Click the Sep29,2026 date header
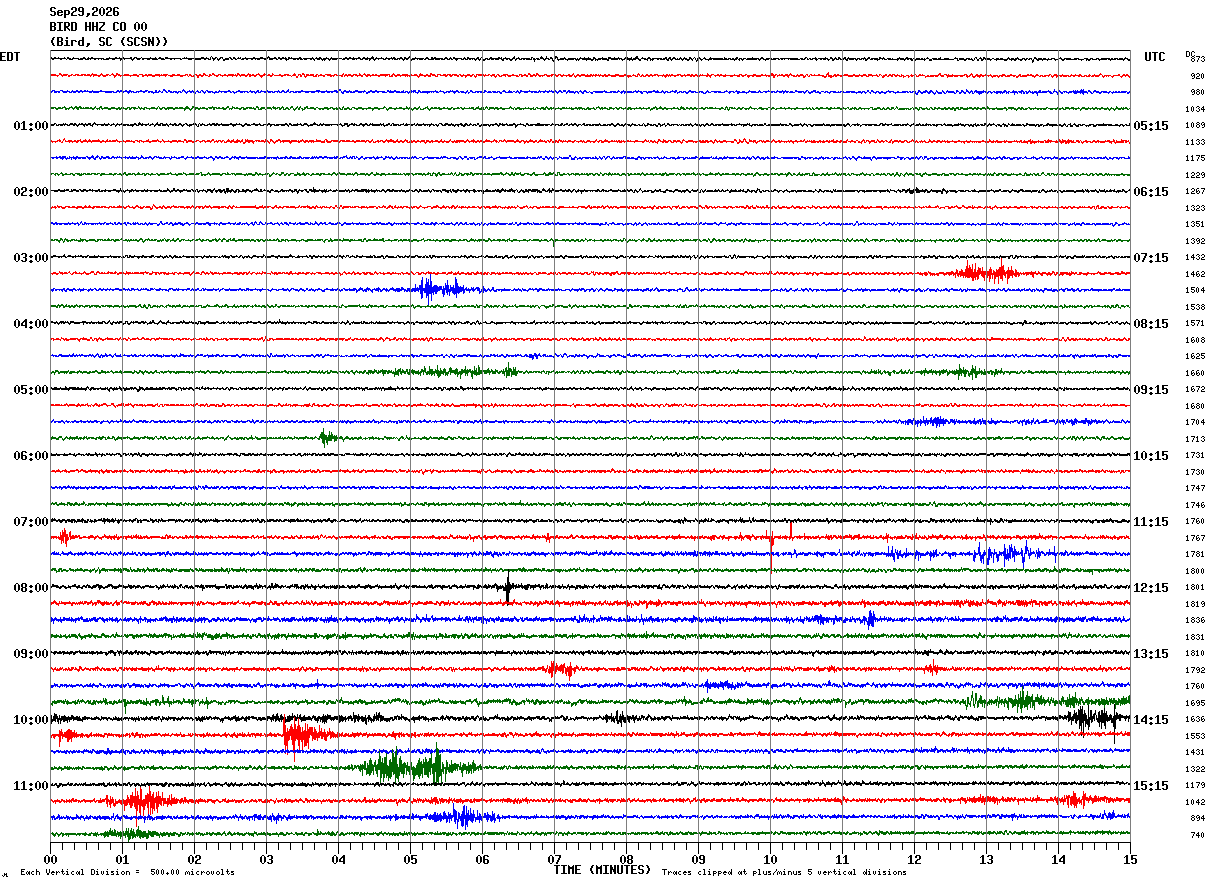 pos(84,12)
